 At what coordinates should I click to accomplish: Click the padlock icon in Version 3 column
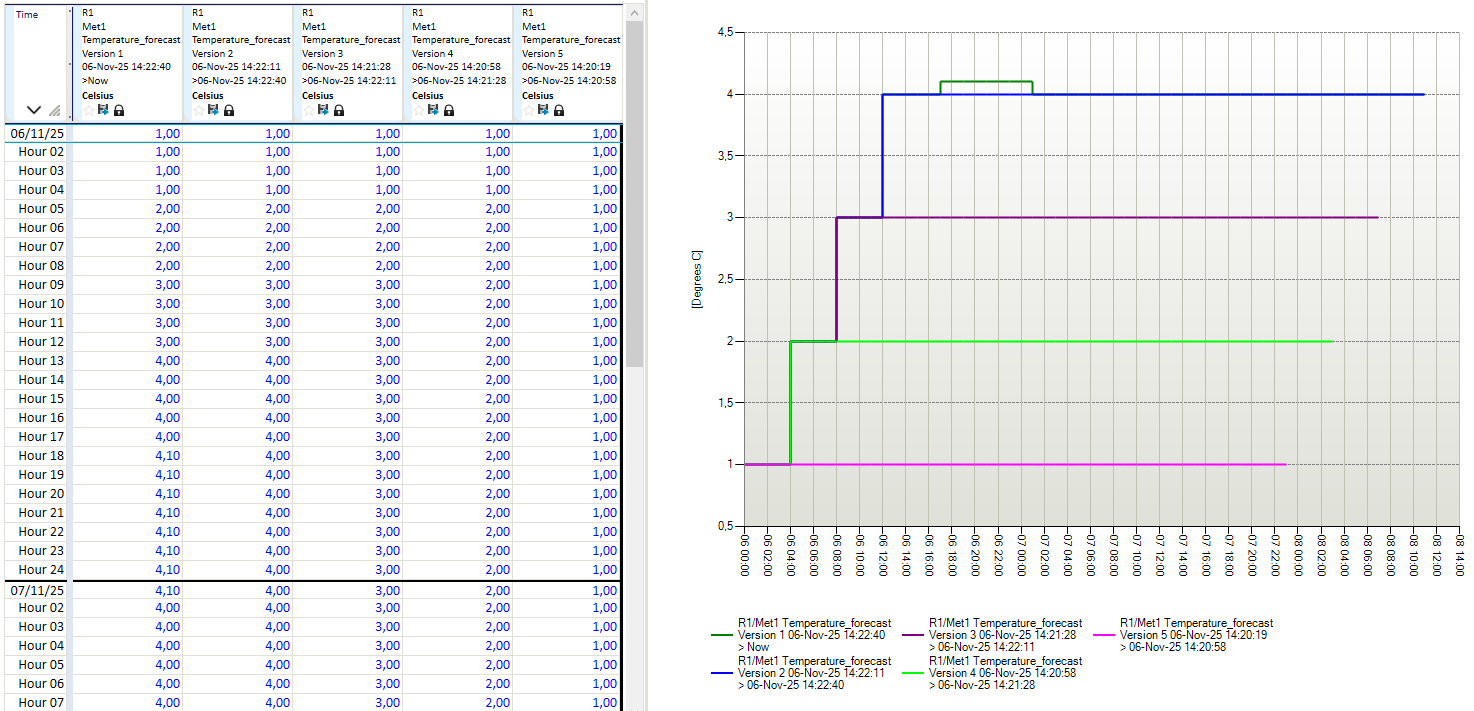pyautogui.click(x=339, y=110)
